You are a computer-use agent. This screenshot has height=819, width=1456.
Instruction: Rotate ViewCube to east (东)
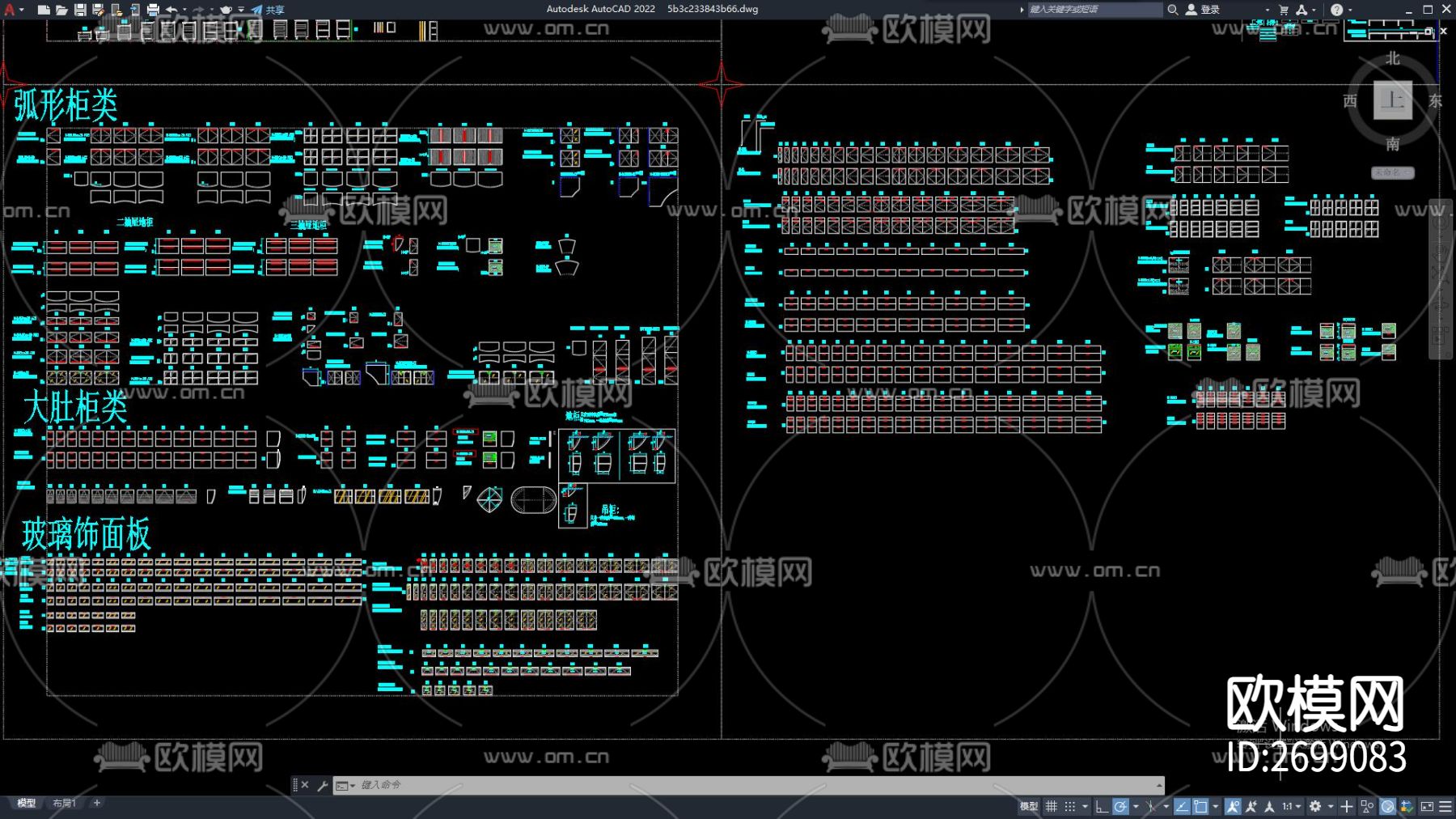pos(1435,101)
